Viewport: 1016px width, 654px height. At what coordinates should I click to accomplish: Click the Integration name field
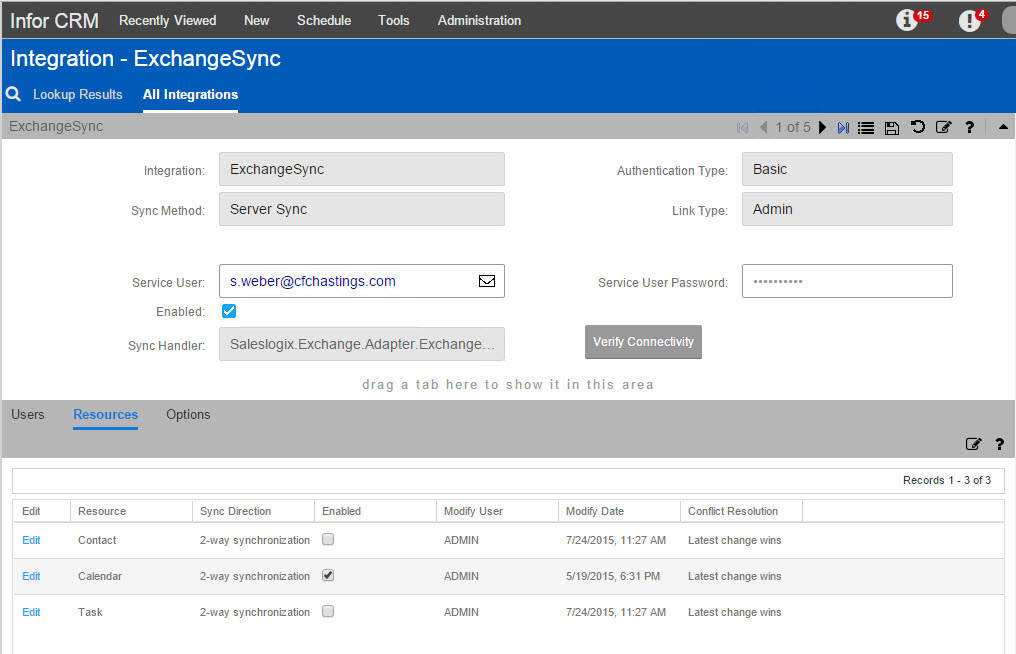tap(362, 169)
